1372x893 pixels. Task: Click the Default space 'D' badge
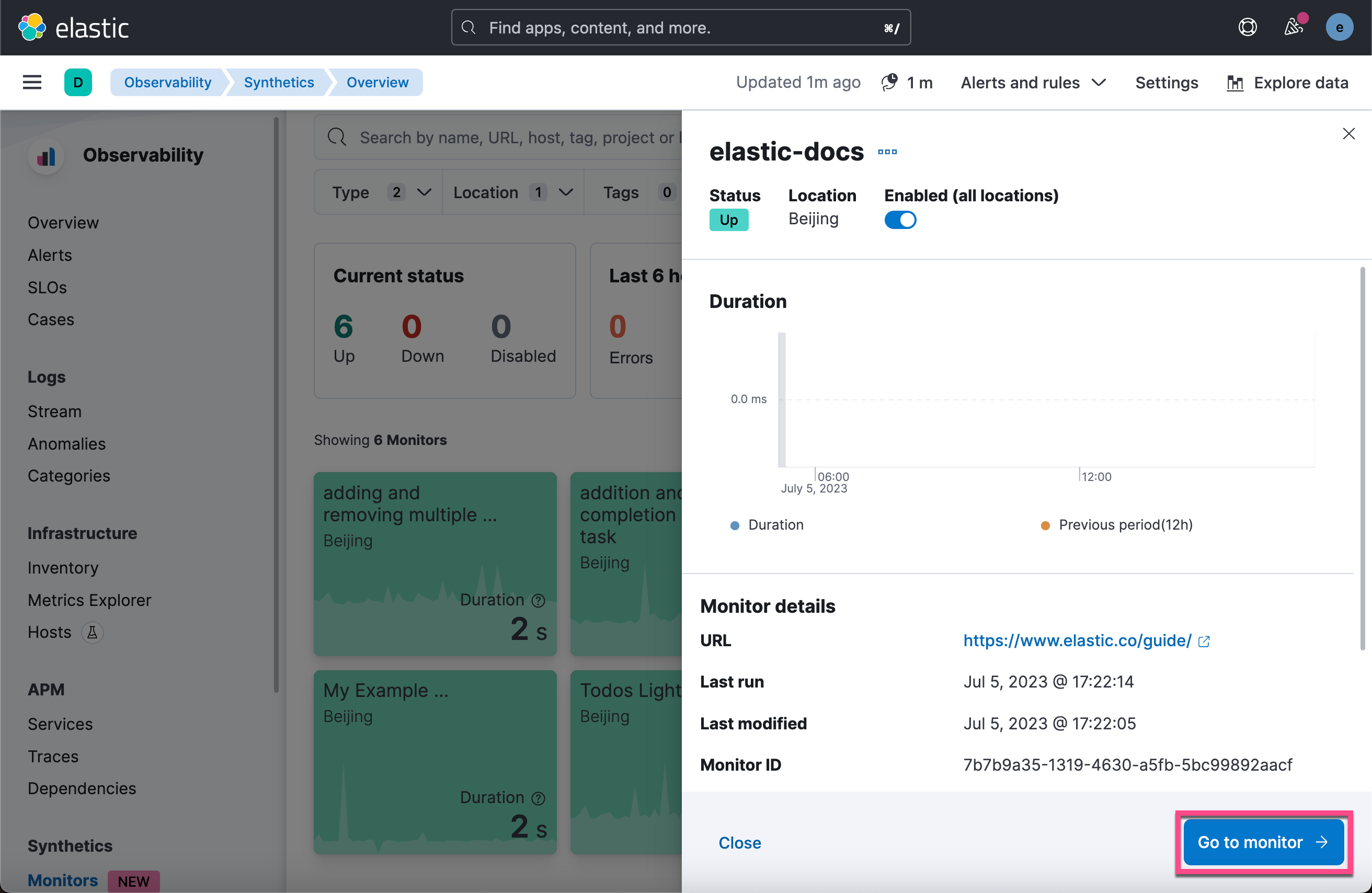pos(78,83)
